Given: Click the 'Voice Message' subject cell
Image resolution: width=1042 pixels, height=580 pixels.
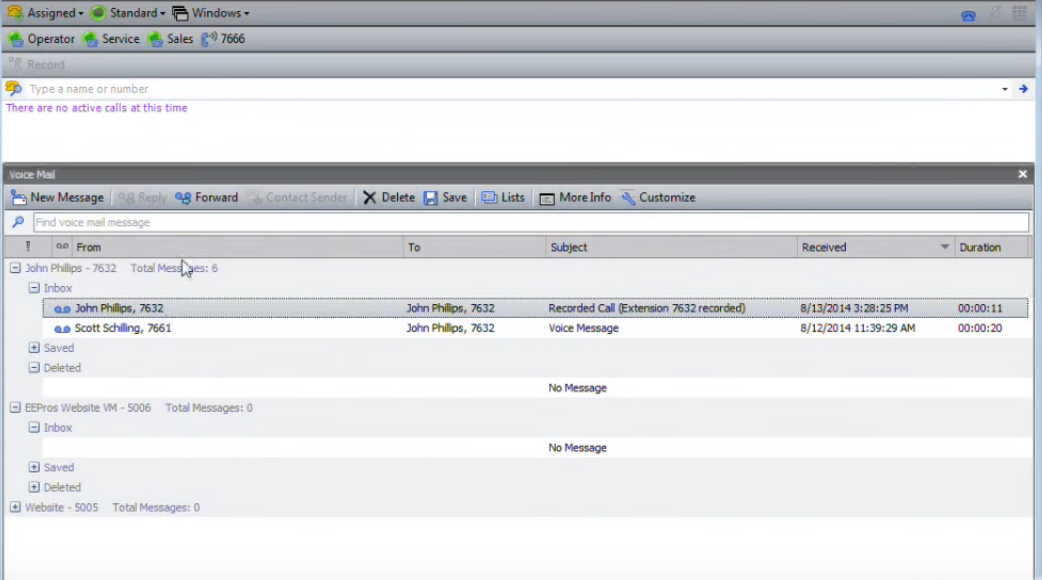Looking at the screenshot, I should pyautogui.click(x=583, y=328).
